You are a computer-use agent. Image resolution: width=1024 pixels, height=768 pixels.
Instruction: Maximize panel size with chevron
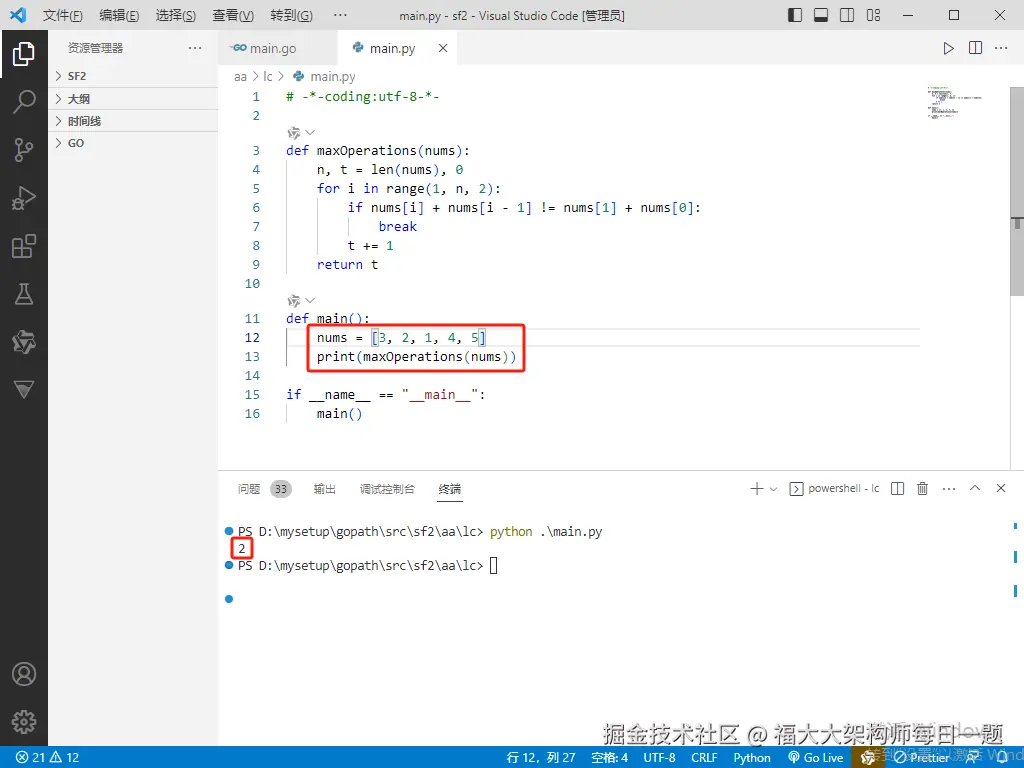click(x=974, y=488)
